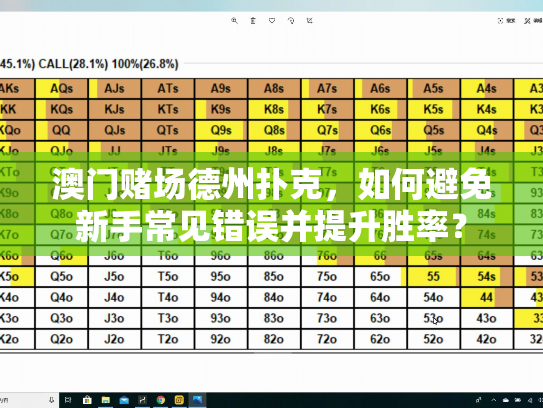Image resolution: width=543 pixels, height=408 pixels.
Task: Click the battery icon in the system tray
Action: click(518, 400)
